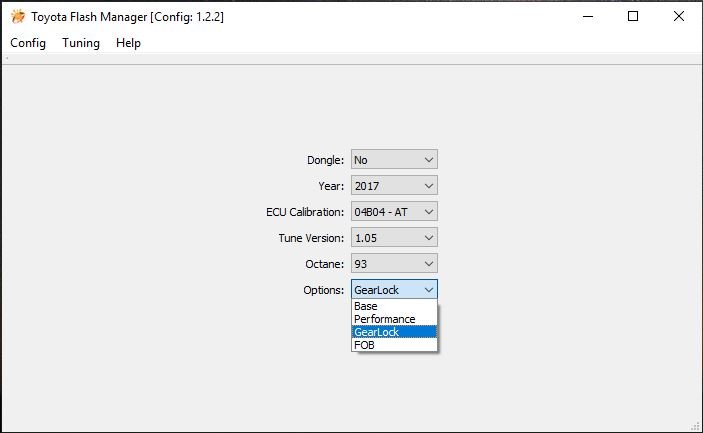This screenshot has height=433, width=703.
Task: Open the Tune Version dropdown
Action: tap(394, 238)
